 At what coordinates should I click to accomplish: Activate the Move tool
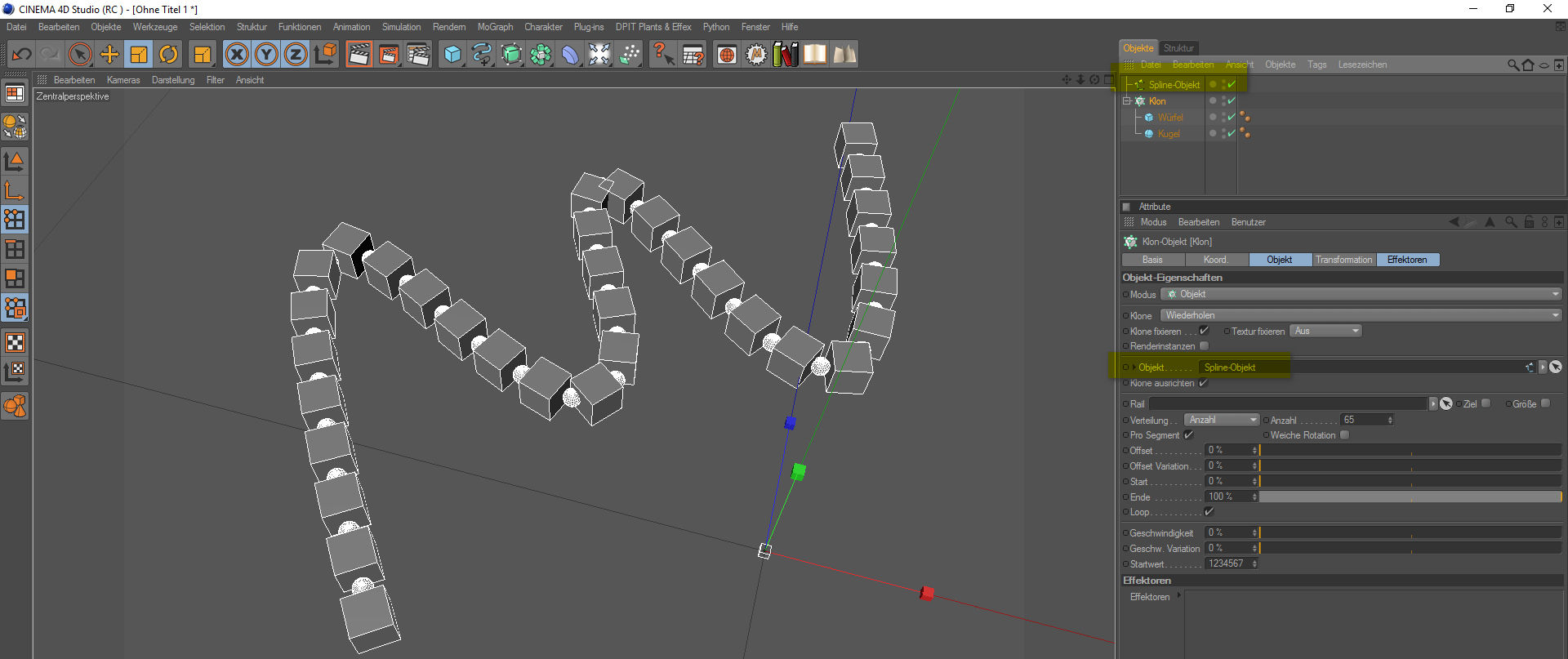point(109,55)
